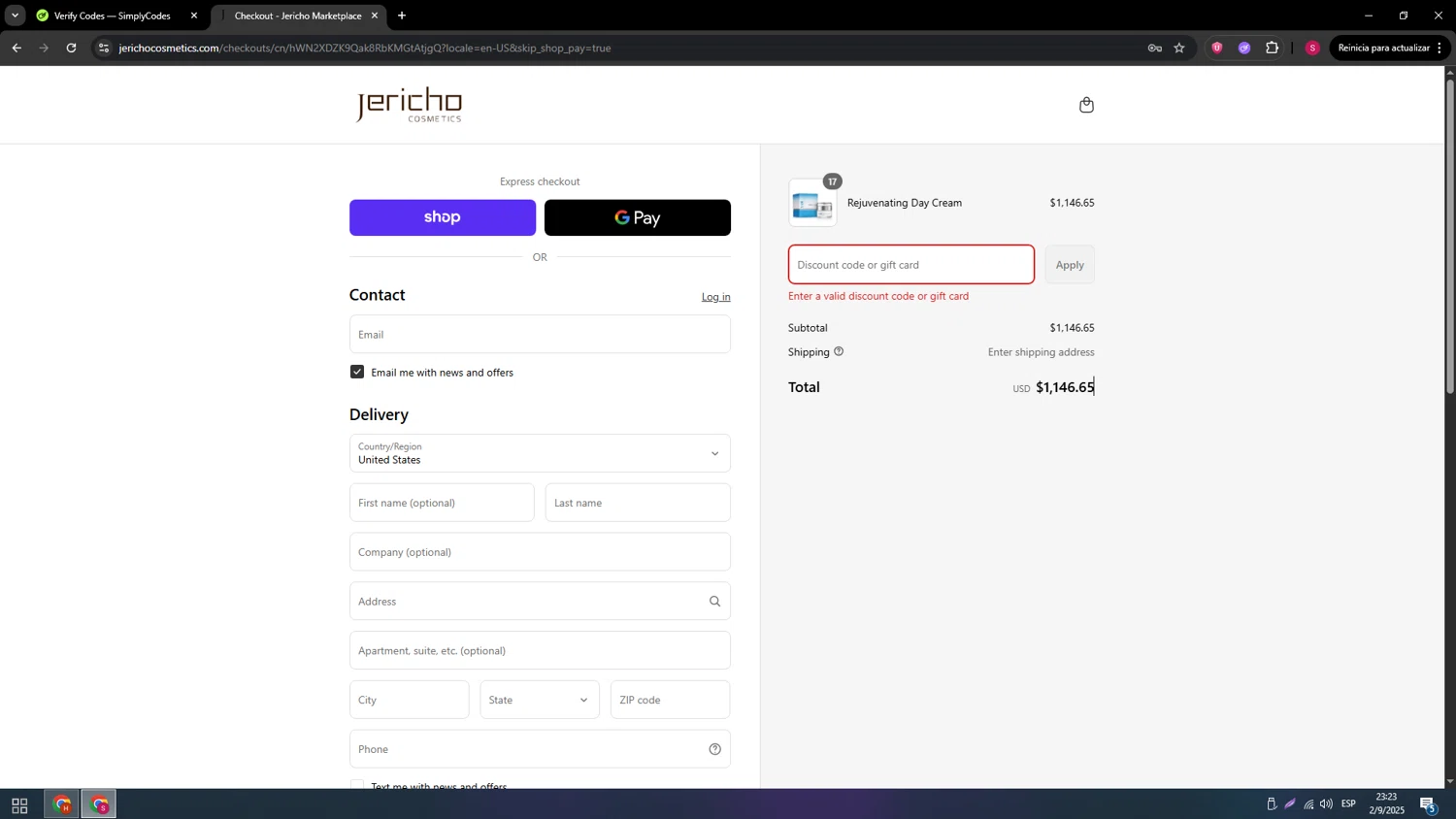
Task: Click the Jericho Cosmetics logo
Action: click(409, 105)
